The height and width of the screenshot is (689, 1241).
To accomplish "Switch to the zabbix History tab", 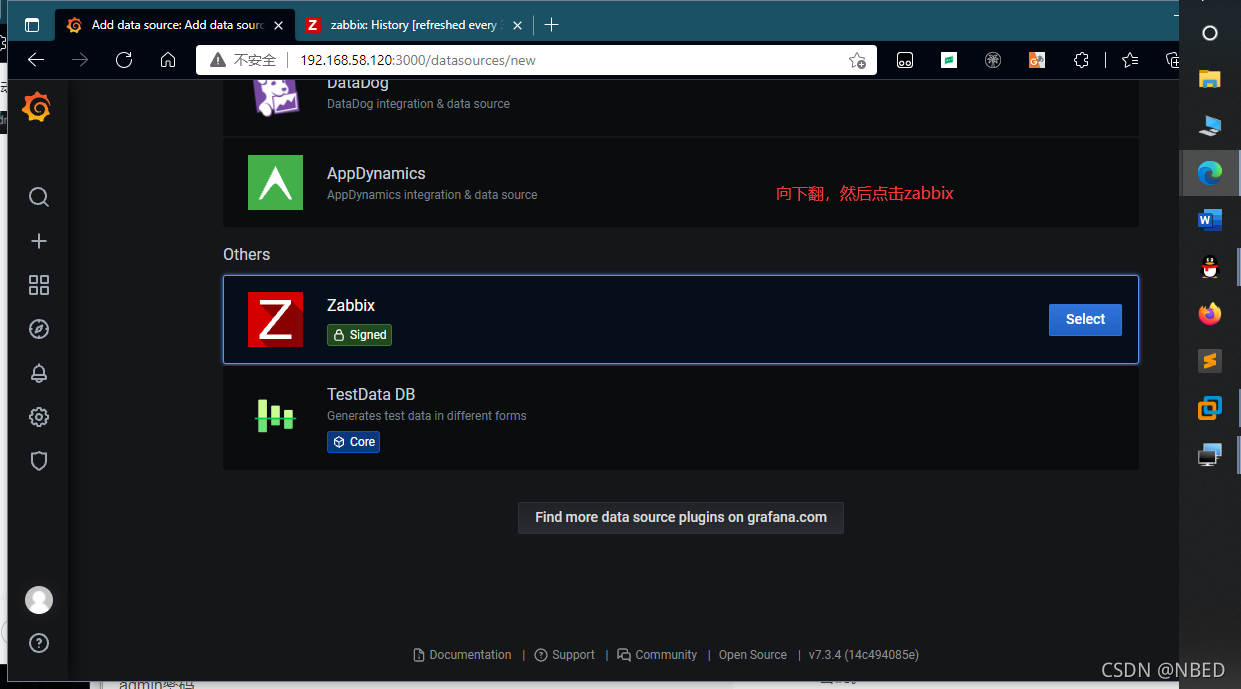I will (x=415, y=25).
